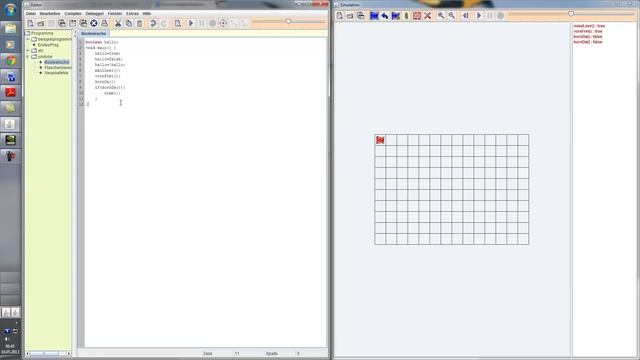Reset simulation with the rewind icon

(465, 16)
